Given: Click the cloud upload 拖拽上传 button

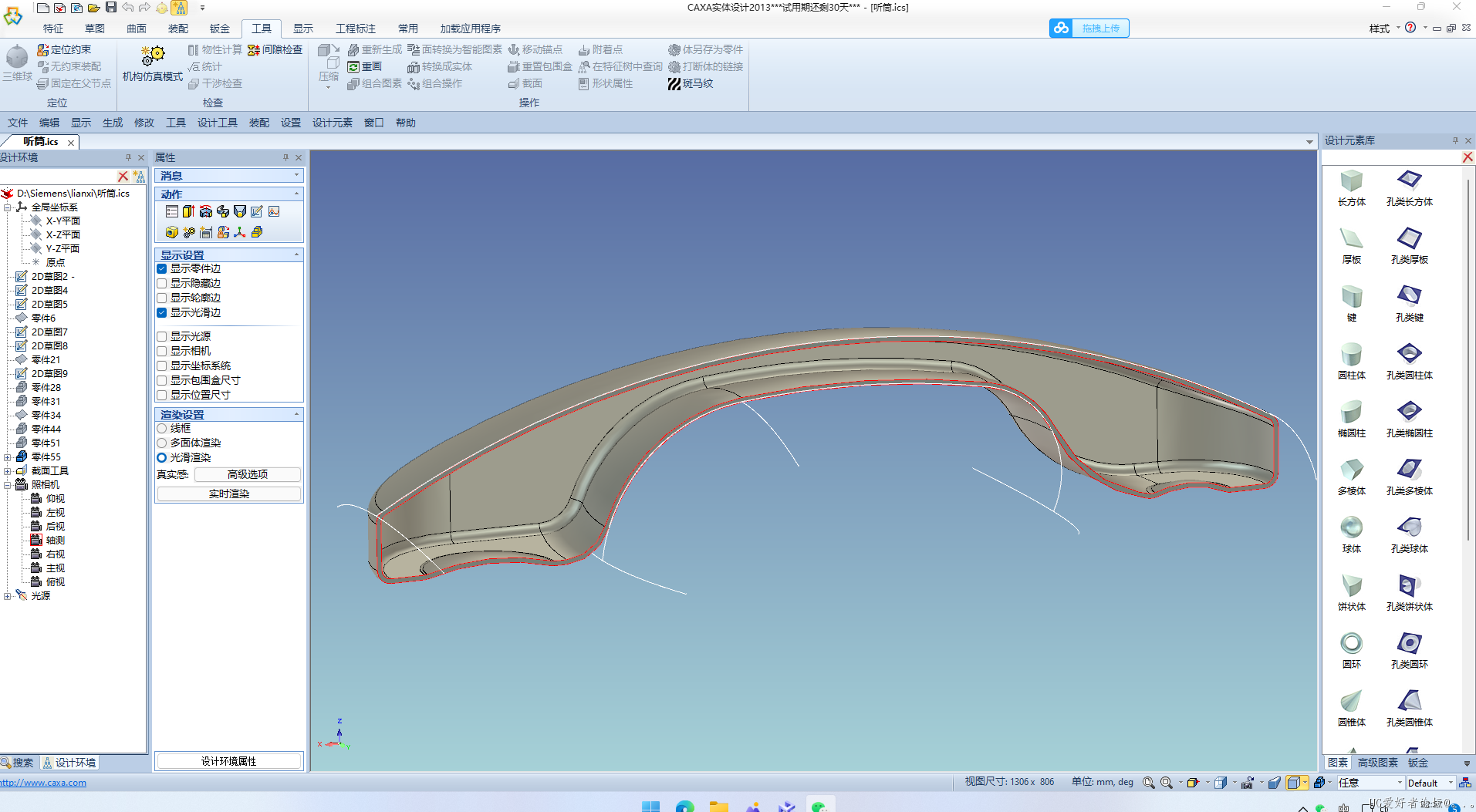Looking at the screenshot, I should click(1089, 29).
